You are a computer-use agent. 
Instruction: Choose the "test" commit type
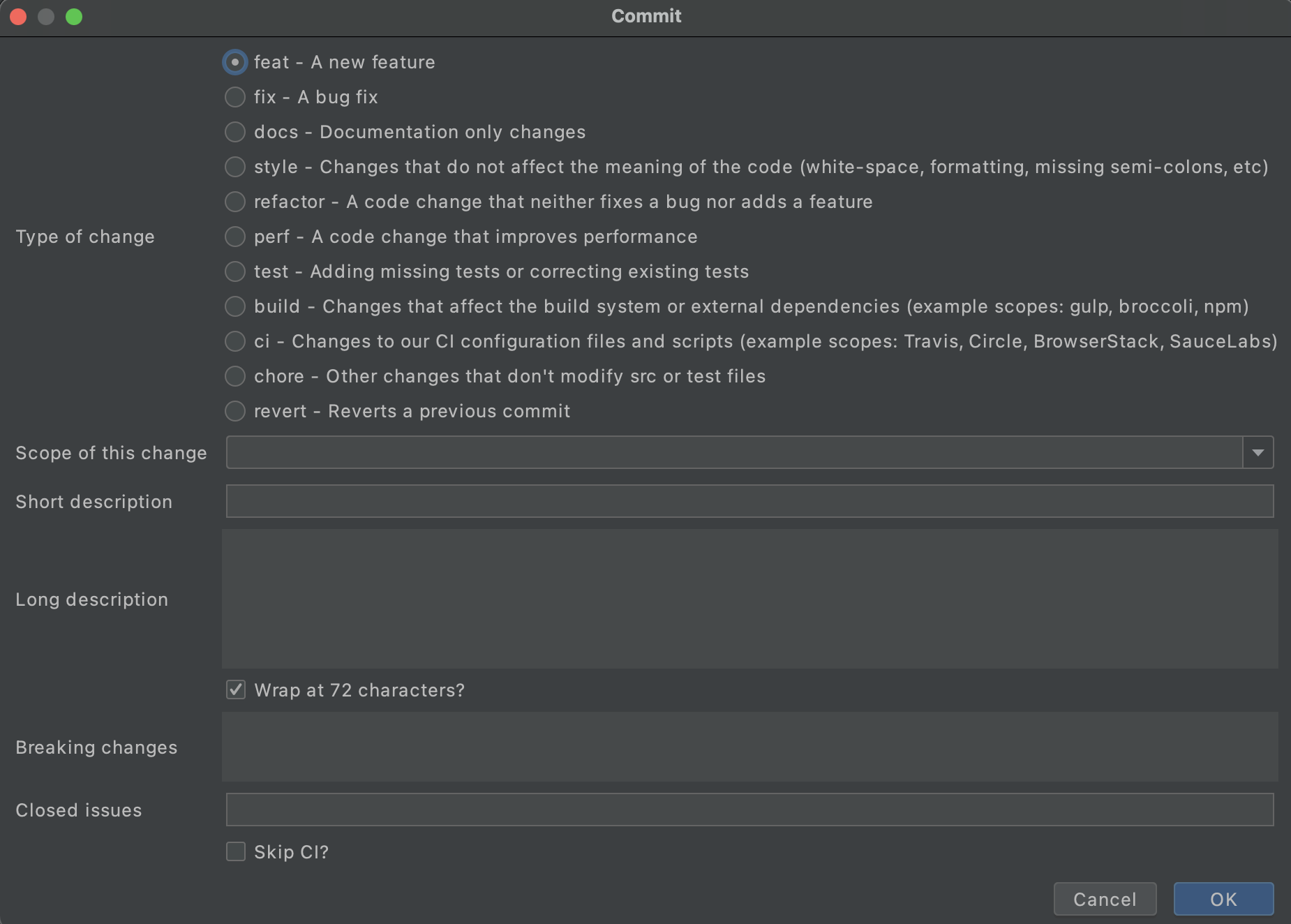pos(235,271)
